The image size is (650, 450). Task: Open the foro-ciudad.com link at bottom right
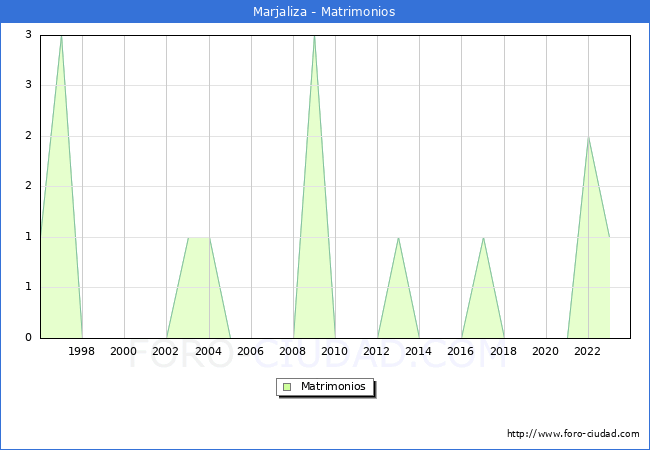click(573, 434)
